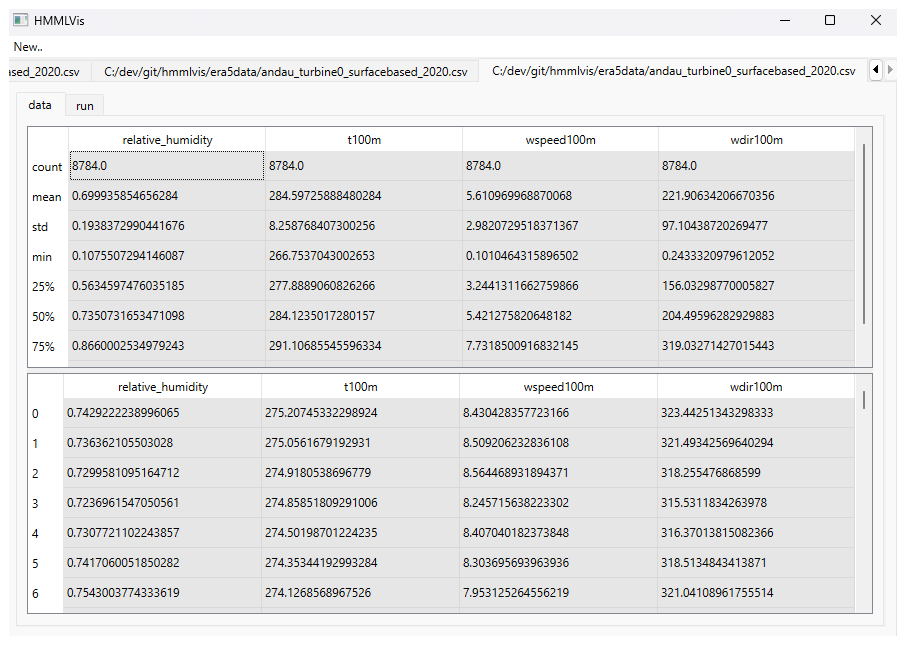Click the HMMLVis app icon in title bar
906x645 pixels.
(21, 20)
